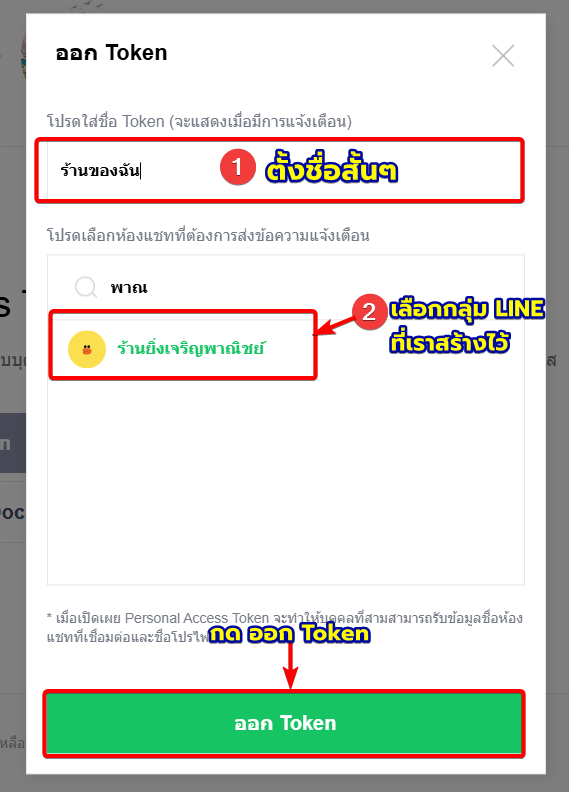This screenshot has width=569, height=792.
Task: Close the ออก Token dialog
Action: click(x=503, y=56)
